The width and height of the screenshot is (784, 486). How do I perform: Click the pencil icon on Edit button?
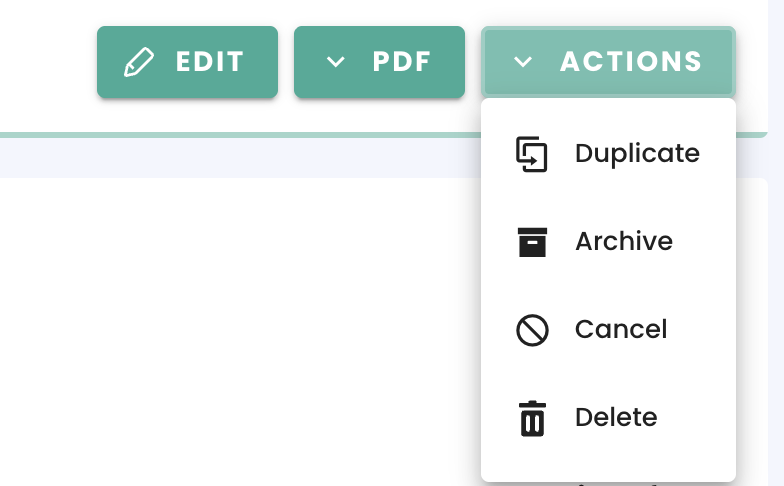[138, 62]
